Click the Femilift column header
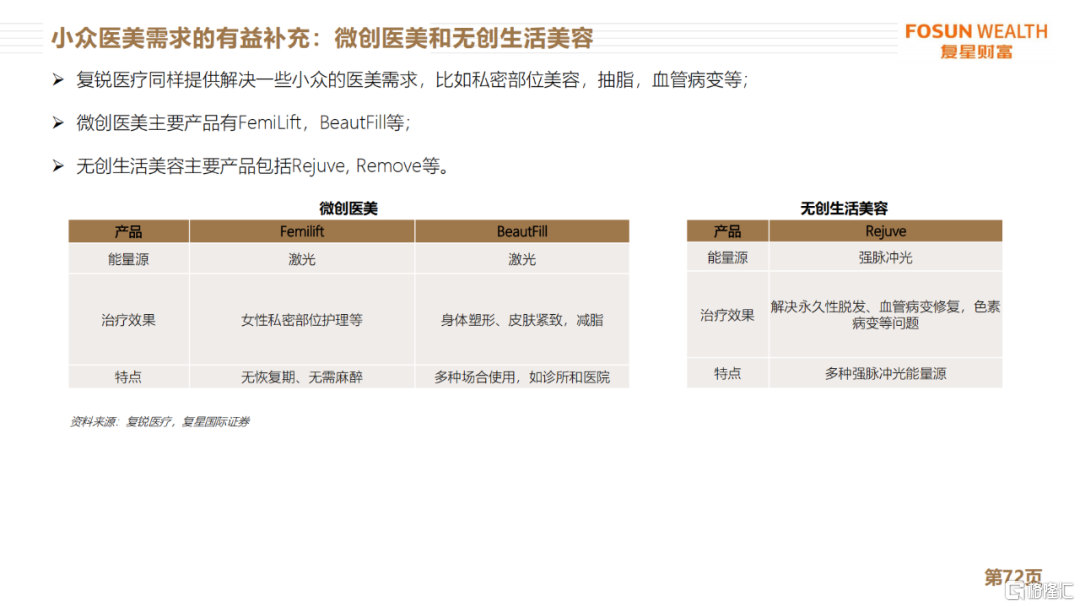The height and width of the screenshot is (607, 1080). [x=302, y=232]
